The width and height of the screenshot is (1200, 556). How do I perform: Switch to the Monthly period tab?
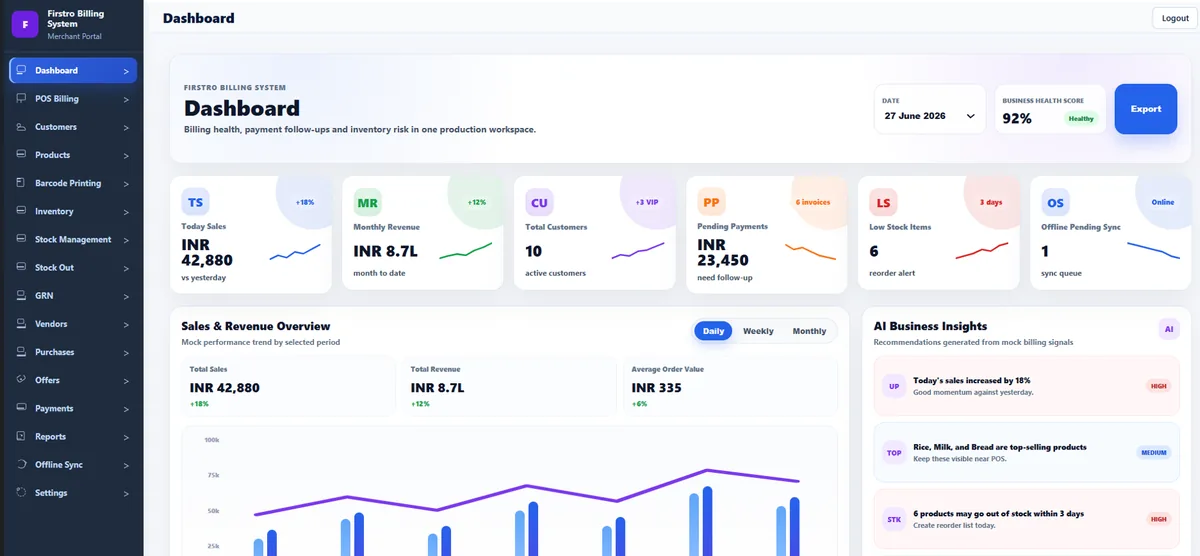click(x=809, y=331)
